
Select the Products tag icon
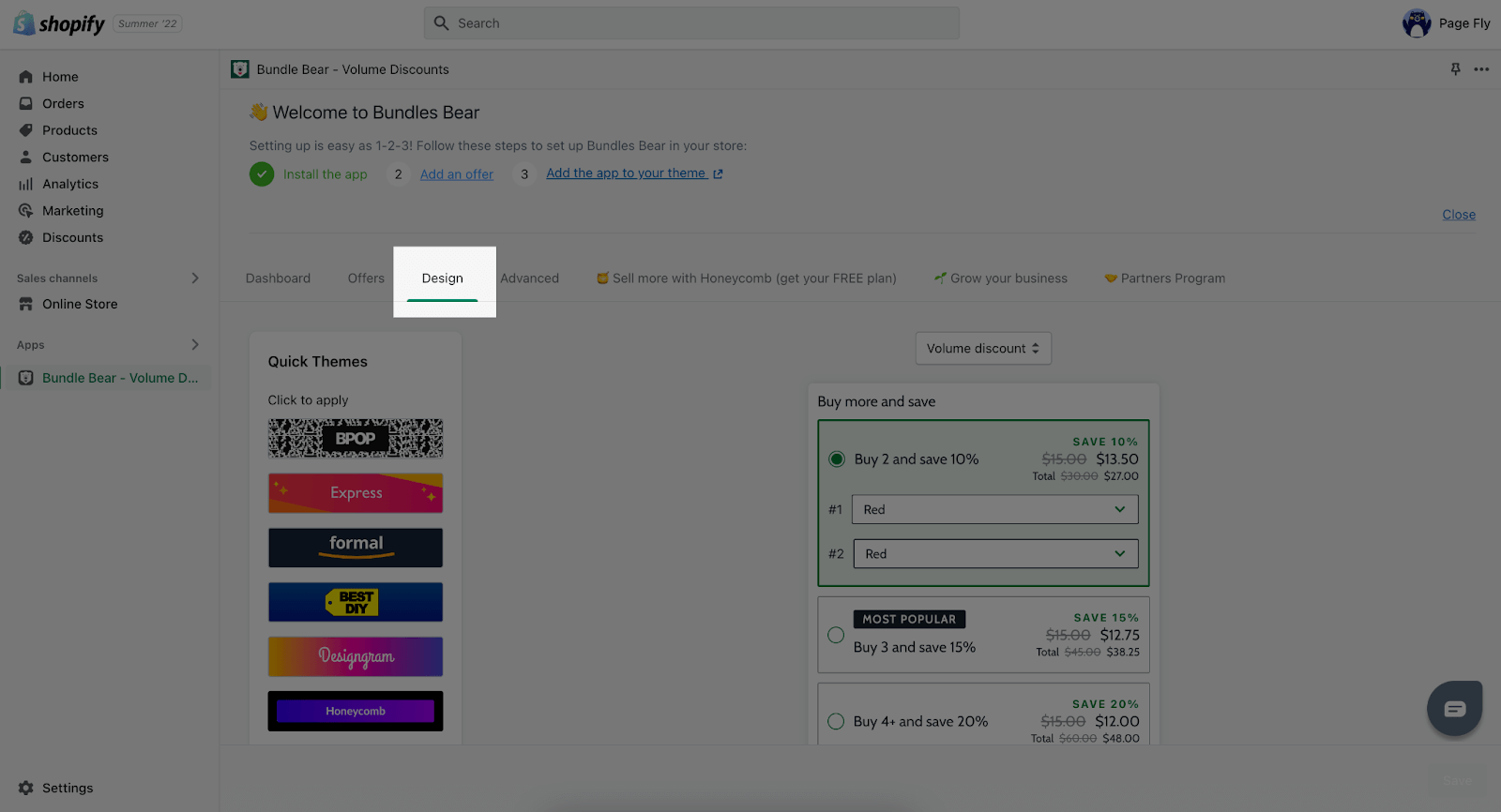pos(25,130)
